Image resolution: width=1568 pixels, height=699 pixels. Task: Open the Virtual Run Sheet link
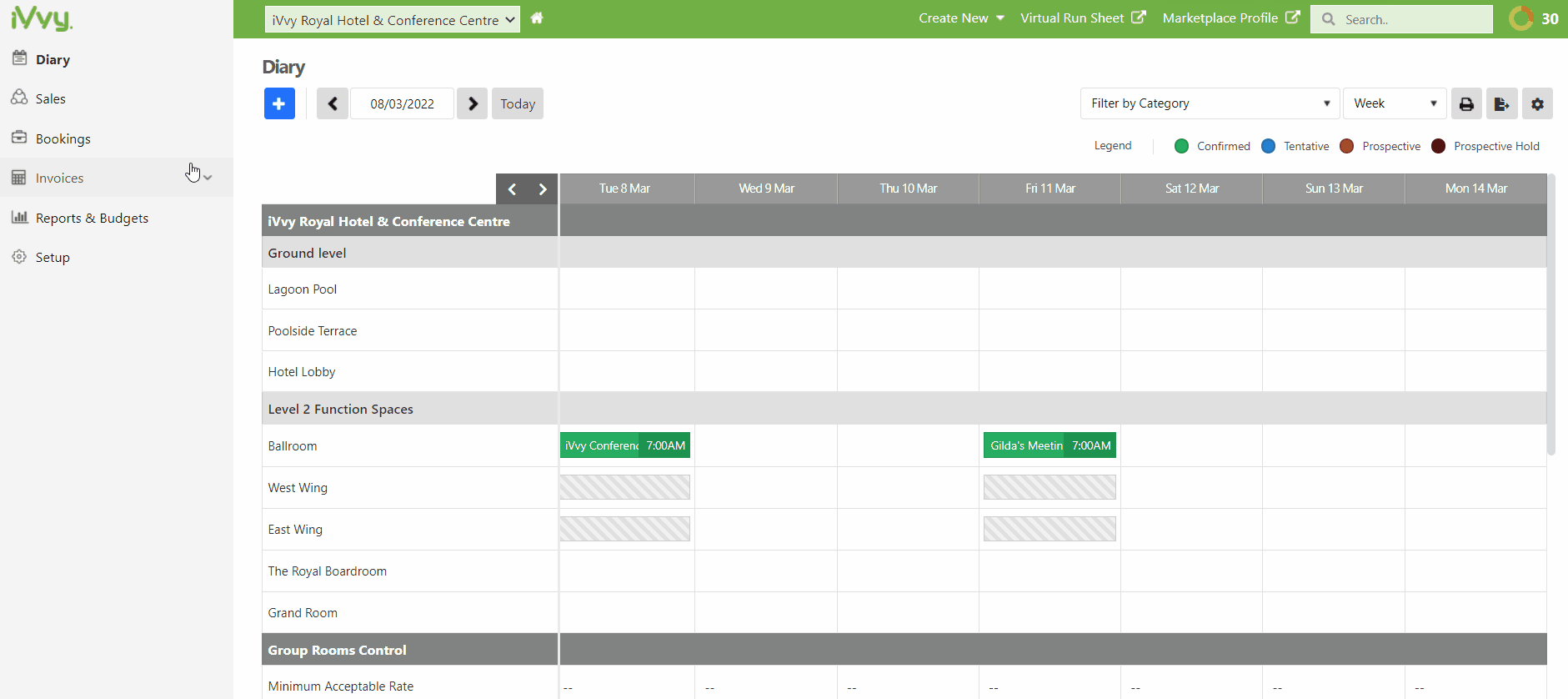coord(1072,18)
